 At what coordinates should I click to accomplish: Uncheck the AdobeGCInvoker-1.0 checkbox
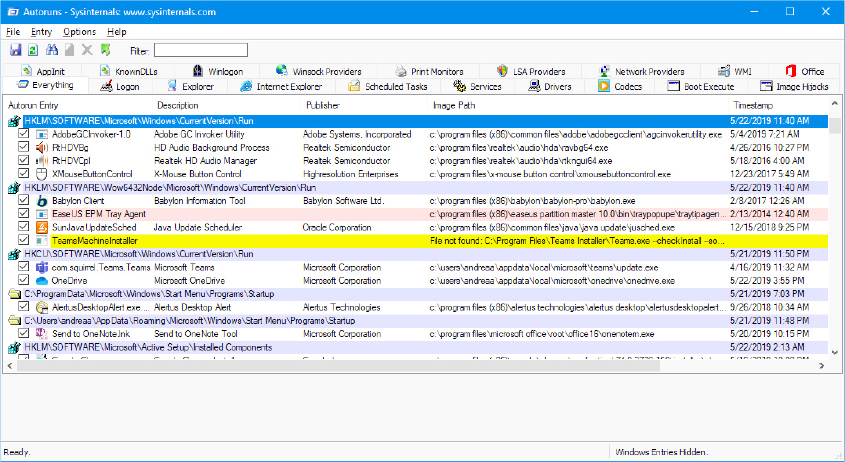(x=24, y=133)
